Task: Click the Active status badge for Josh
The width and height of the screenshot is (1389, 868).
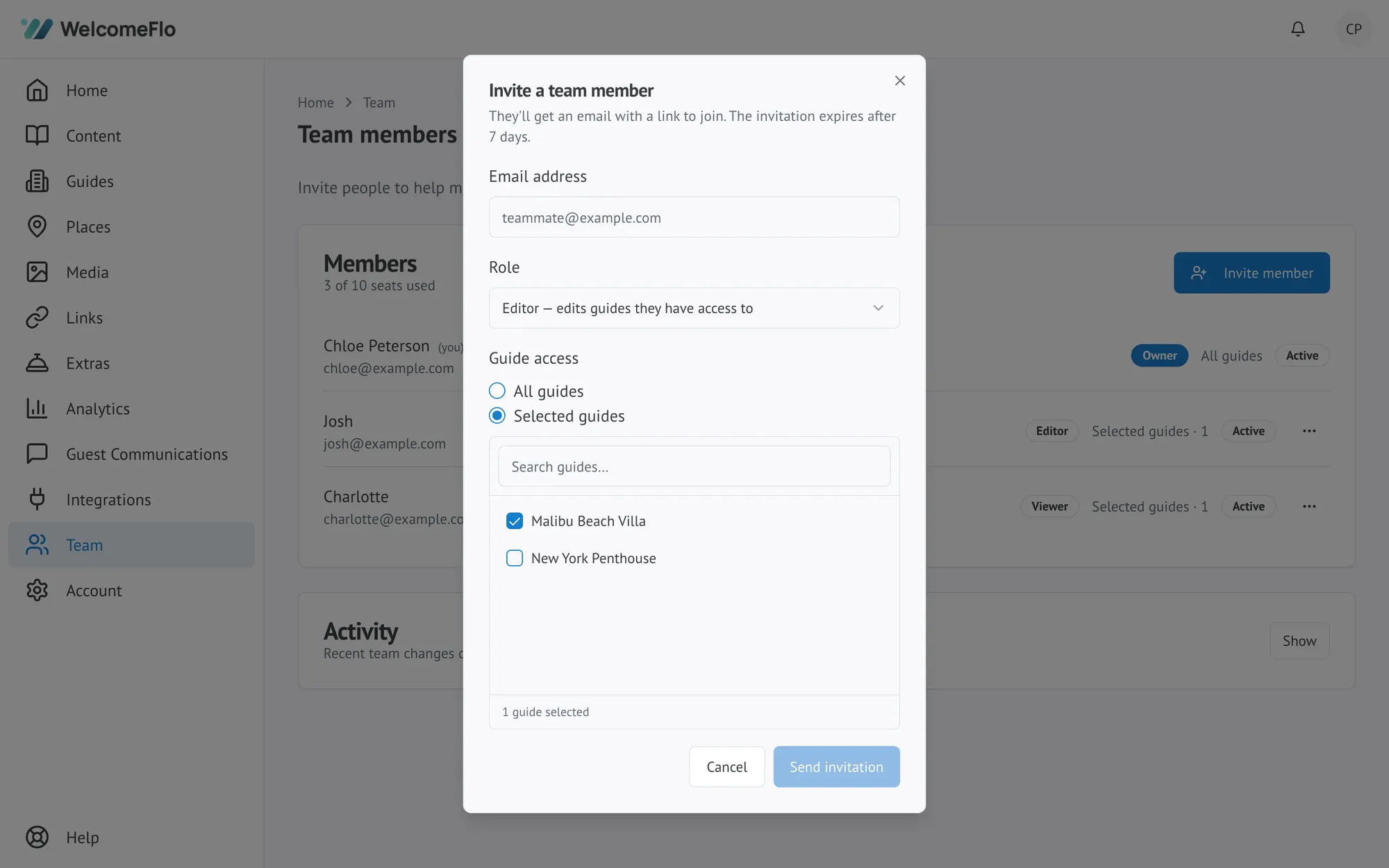Action: [1248, 431]
